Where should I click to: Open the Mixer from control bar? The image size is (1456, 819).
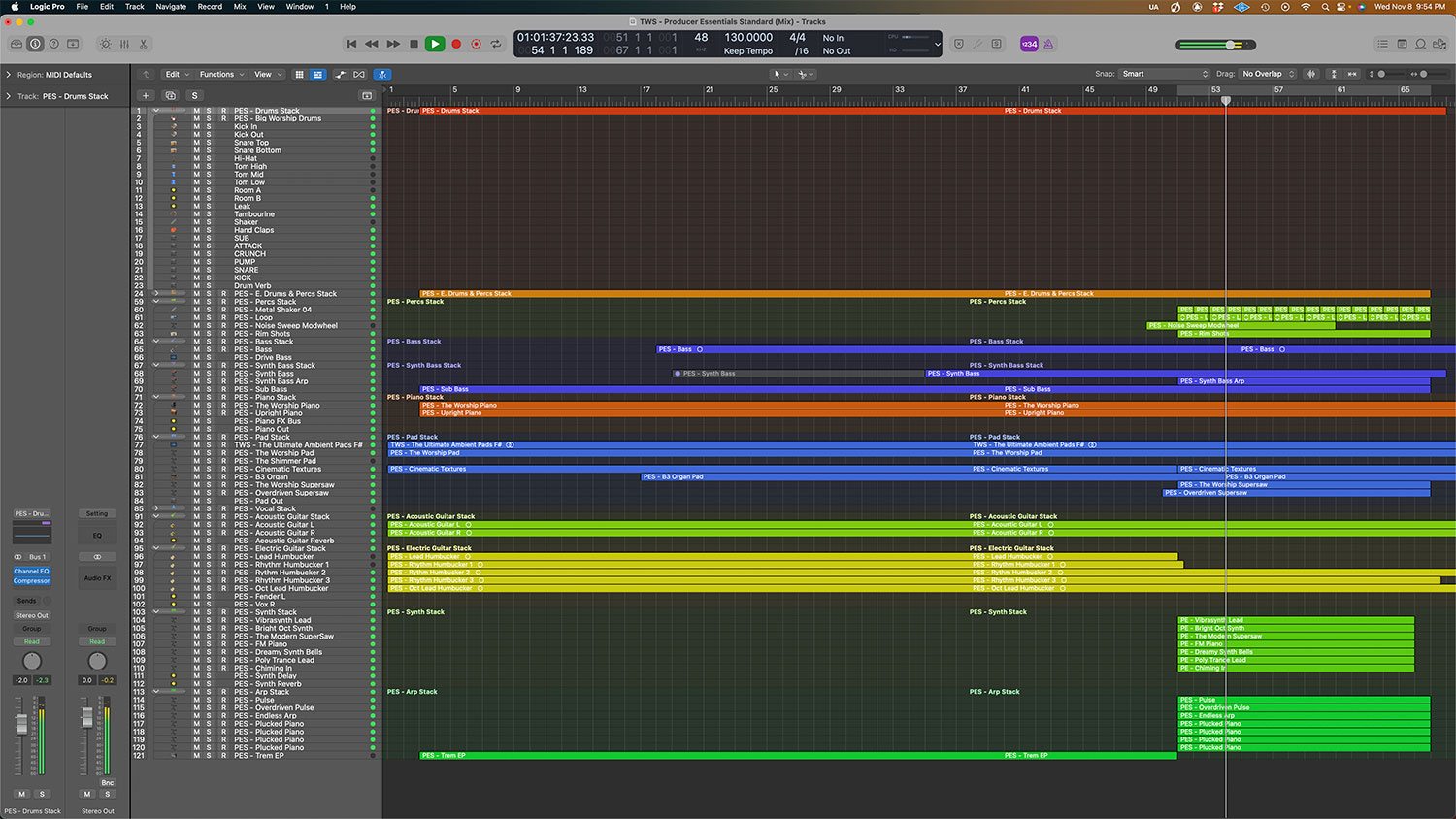pyautogui.click(x=124, y=44)
